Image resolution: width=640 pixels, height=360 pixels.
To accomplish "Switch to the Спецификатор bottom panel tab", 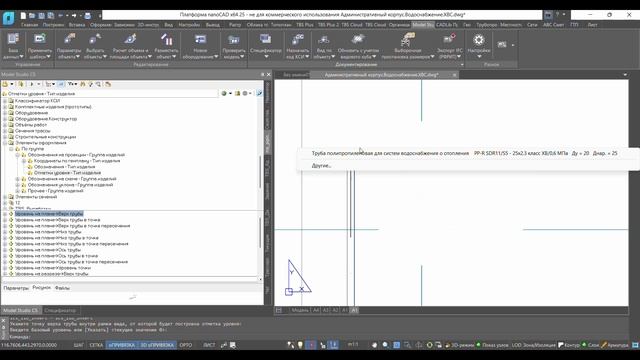I will coord(60,311).
